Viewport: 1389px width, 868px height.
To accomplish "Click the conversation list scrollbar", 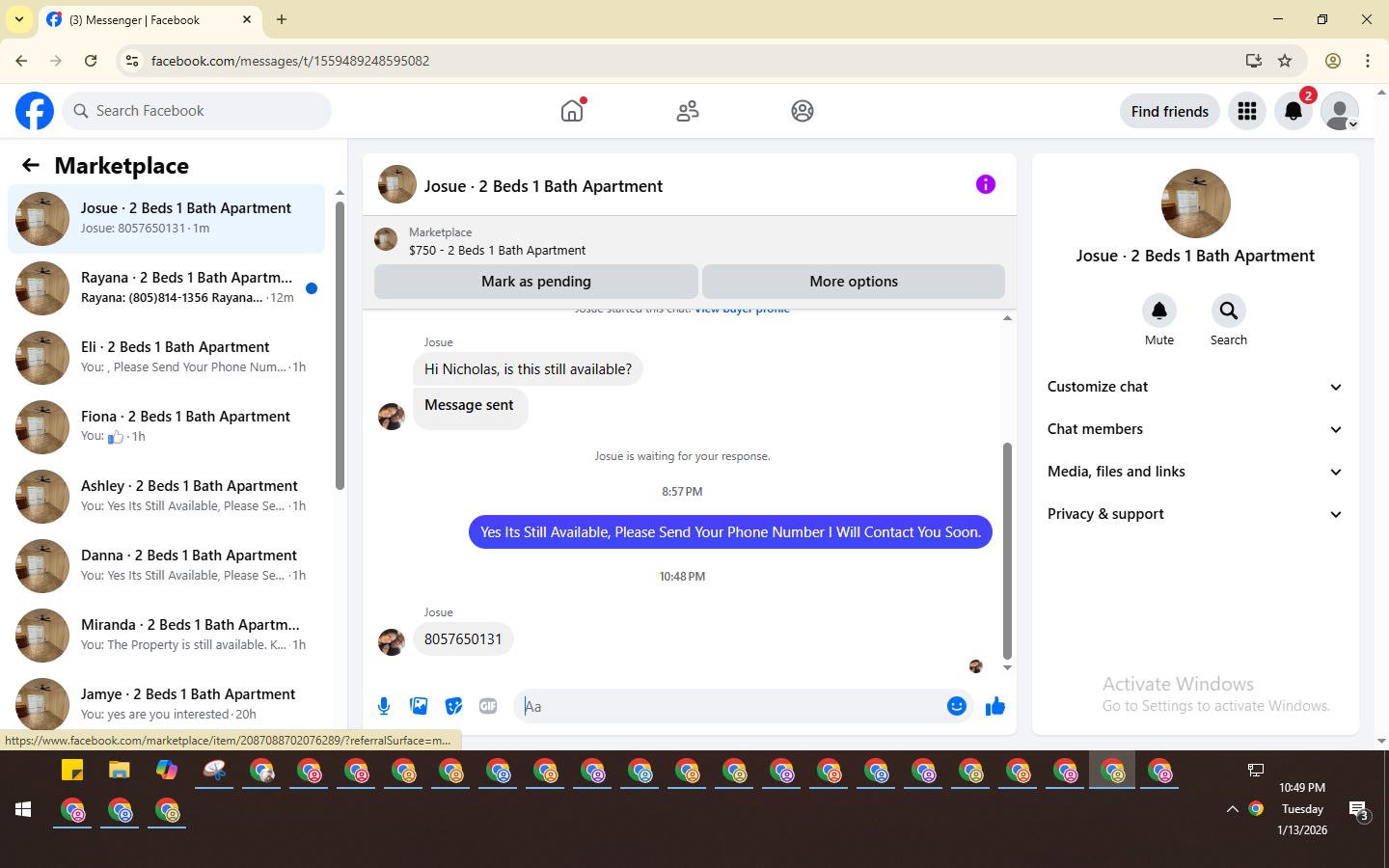I will tap(340, 345).
